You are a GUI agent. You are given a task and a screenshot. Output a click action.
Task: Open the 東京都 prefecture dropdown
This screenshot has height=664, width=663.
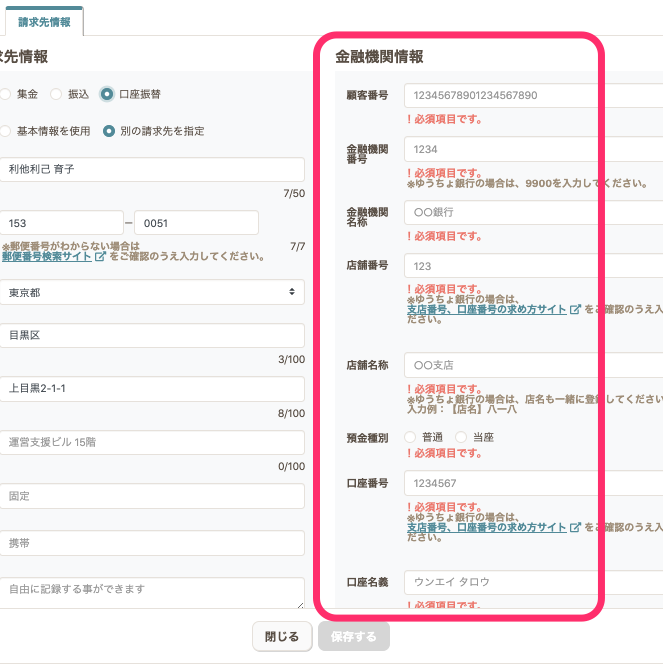152,292
